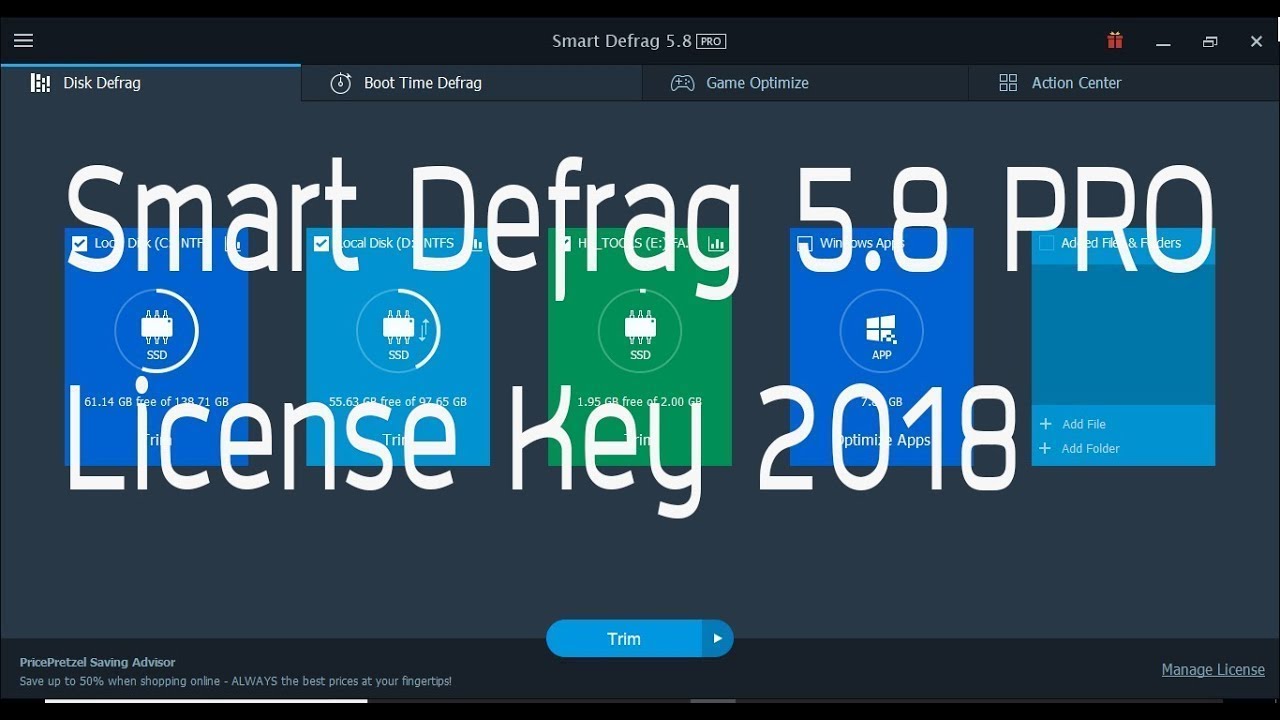Enable the Windows Apps checkbox
The width and height of the screenshot is (1280, 720).
(x=804, y=243)
